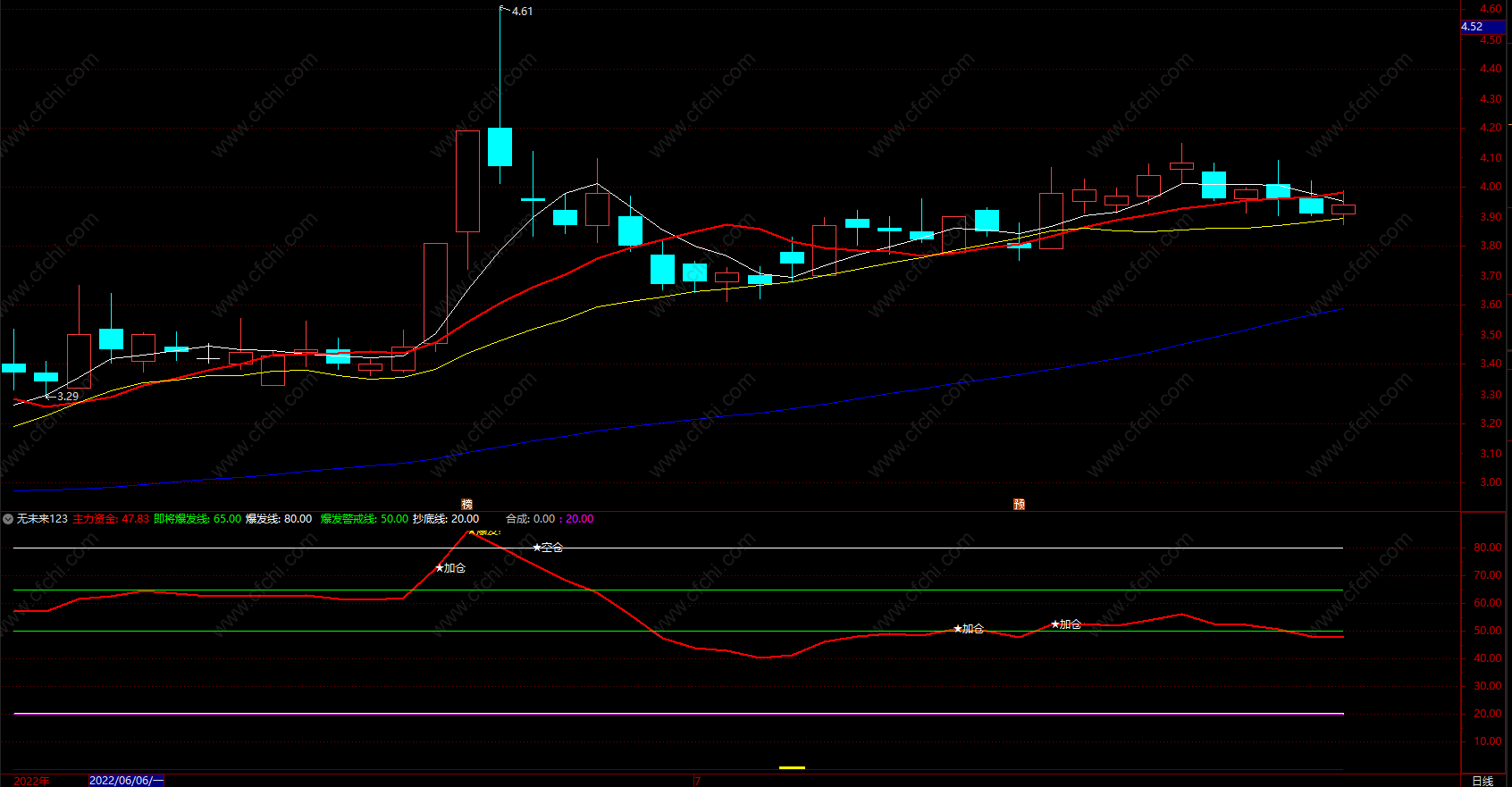Screen dimensions: 1512x787
Task: Click the 日线 period button
Action: (x=1483, y=781)
